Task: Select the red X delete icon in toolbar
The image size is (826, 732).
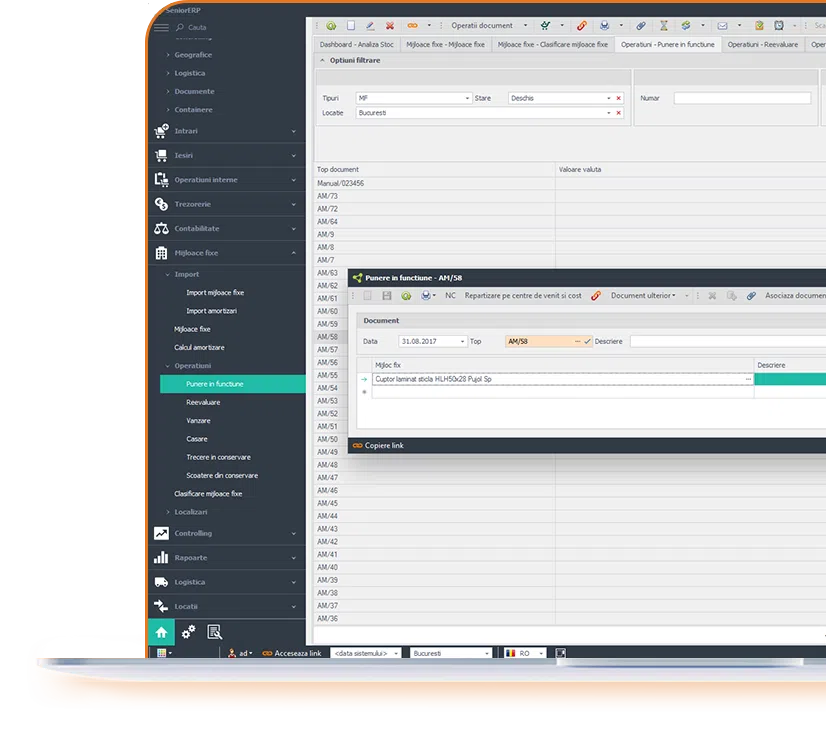Action: click(x=392, y=25)
